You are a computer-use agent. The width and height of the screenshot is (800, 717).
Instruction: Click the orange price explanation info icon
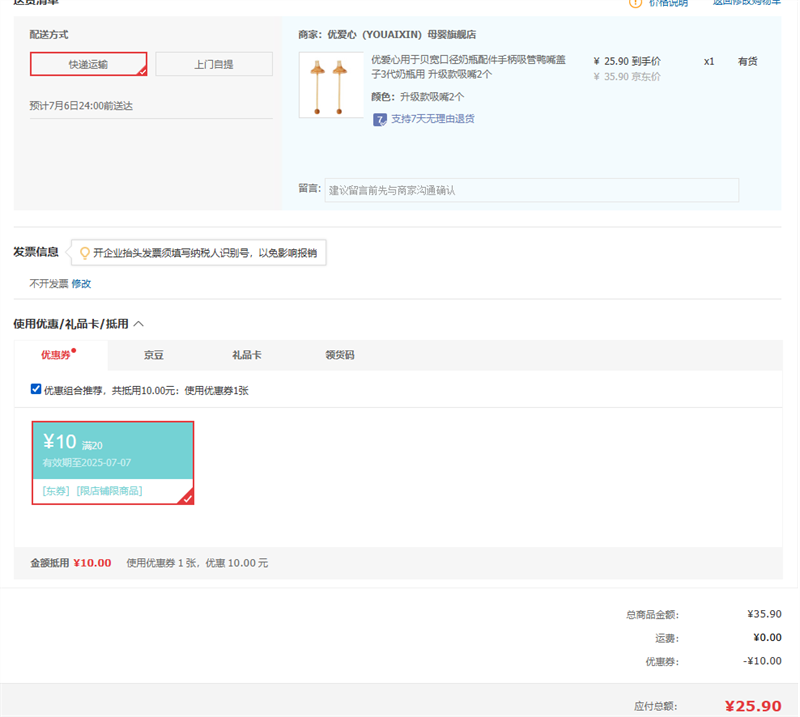[635, 3]
